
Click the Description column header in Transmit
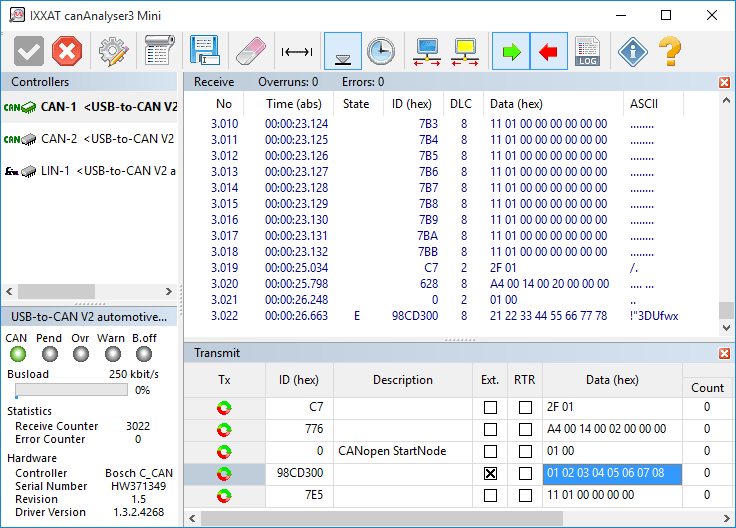tap(403, 380)
